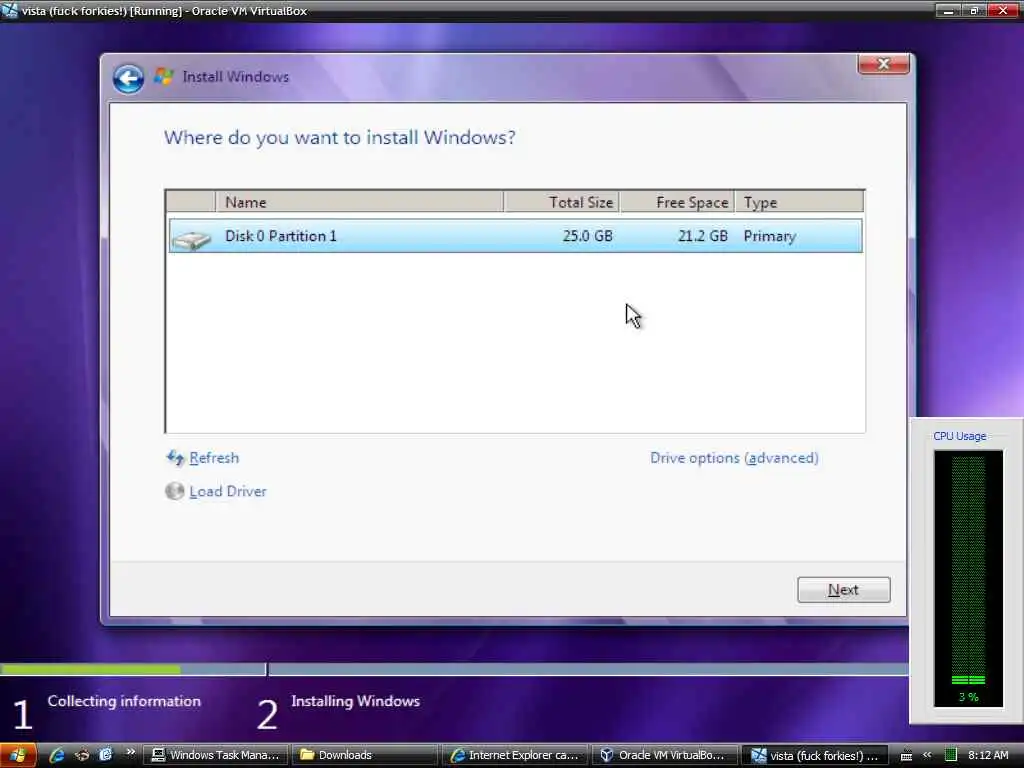Image resolution: width=1024 pixels, height=768 pixels.
Task: Click the 25.0 GB total size value
Action: point(587,236)
